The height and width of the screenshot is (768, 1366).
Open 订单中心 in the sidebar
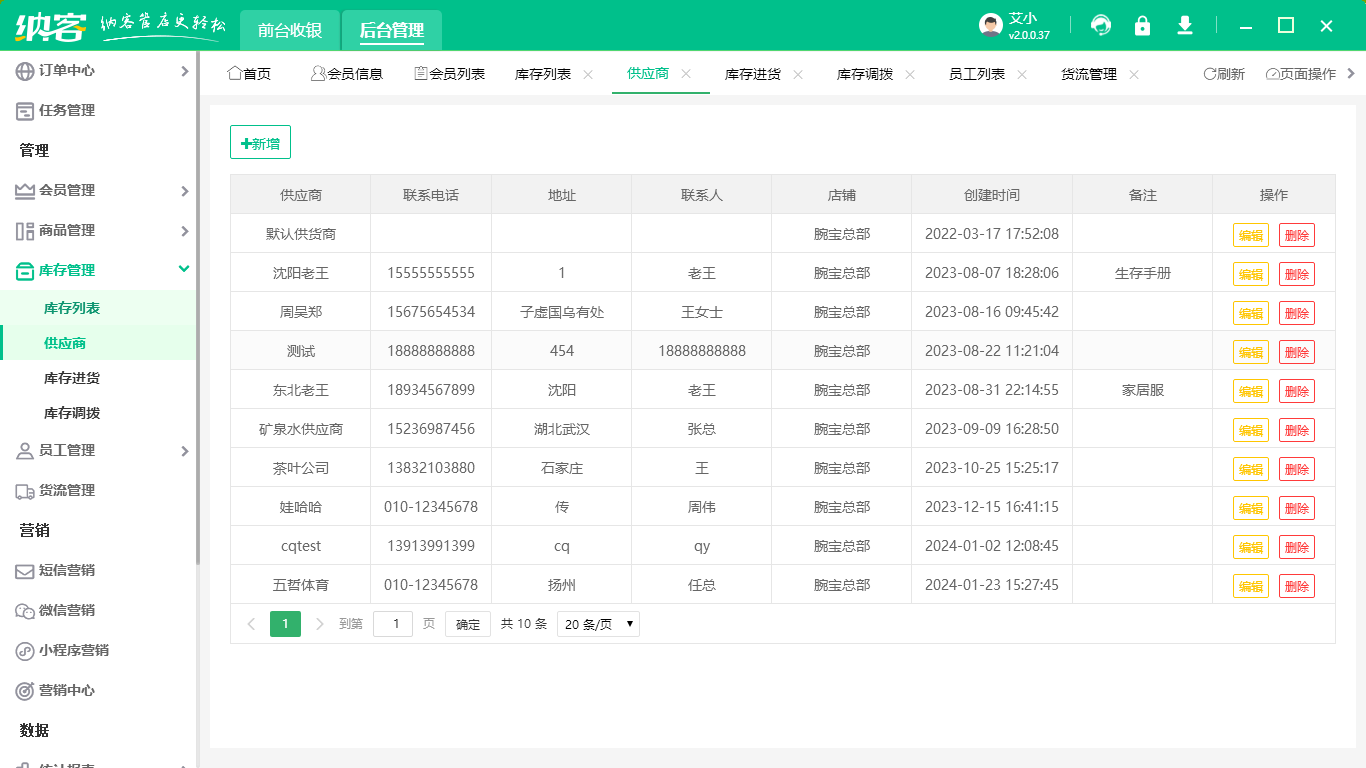tap(73, 71)
